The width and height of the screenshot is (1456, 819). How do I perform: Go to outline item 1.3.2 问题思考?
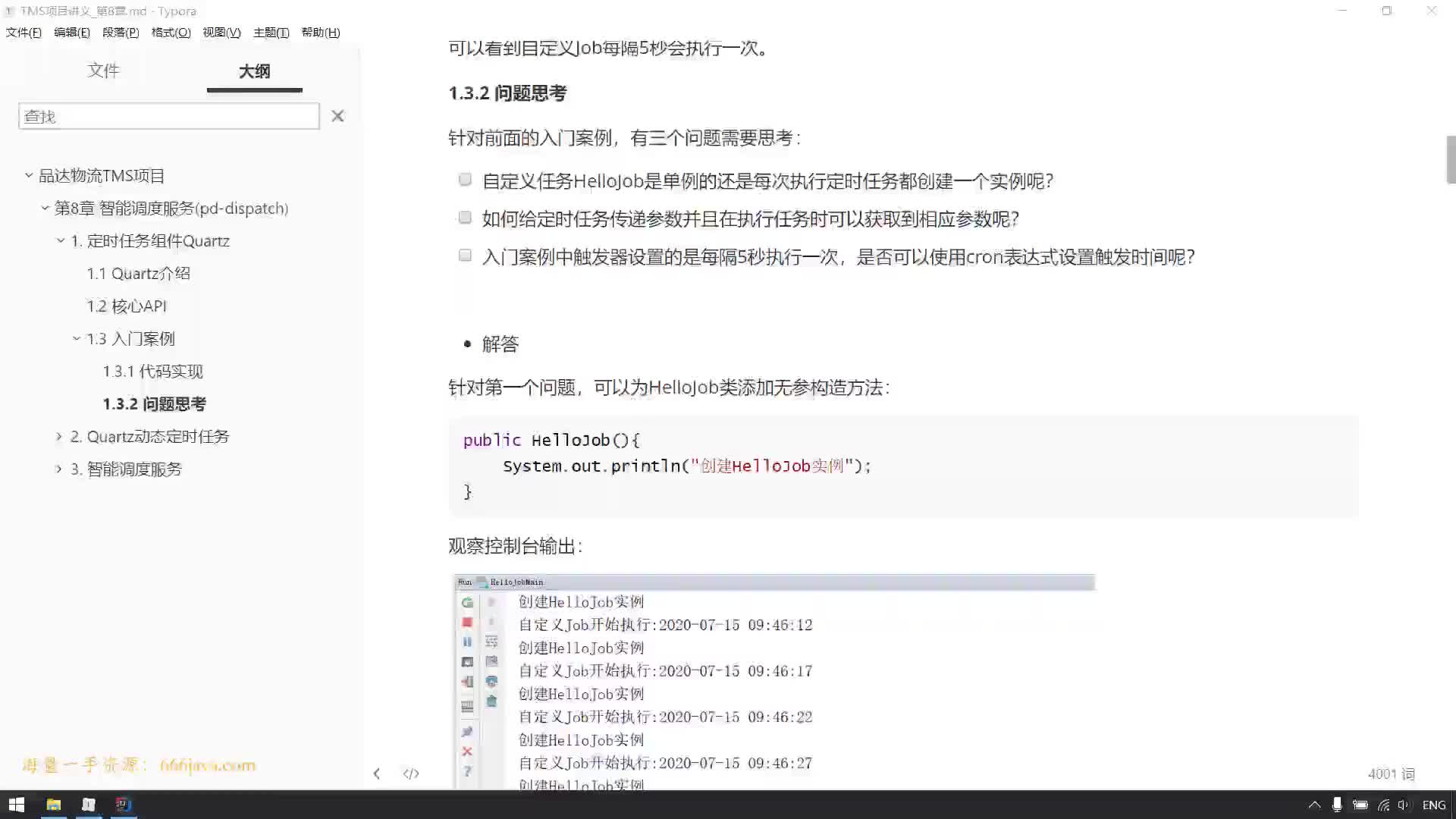coord(155,404)
